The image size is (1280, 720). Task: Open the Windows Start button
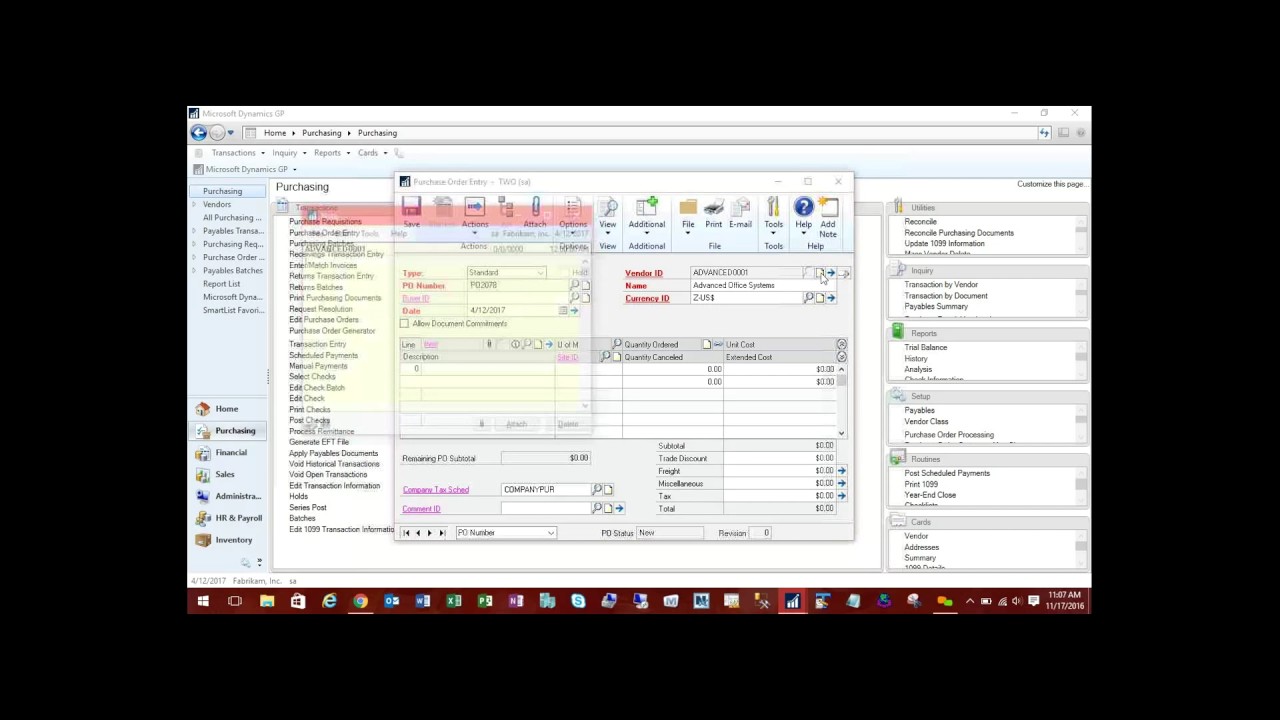[203, 601]
